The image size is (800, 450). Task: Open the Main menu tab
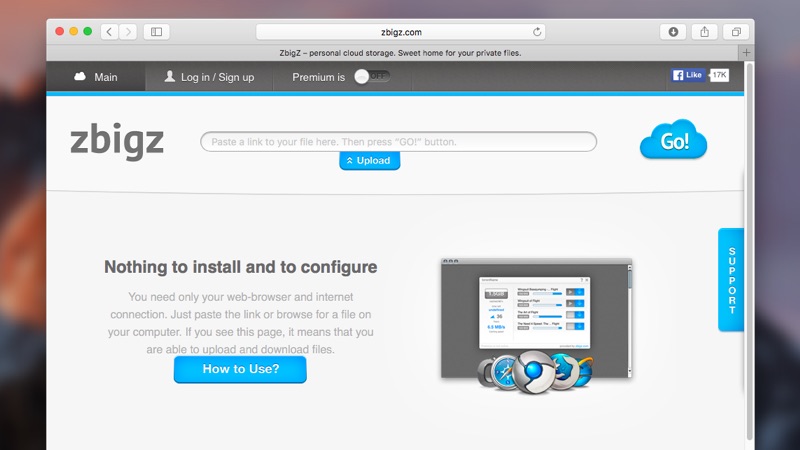pyautogui.click(x=96, y=77)
